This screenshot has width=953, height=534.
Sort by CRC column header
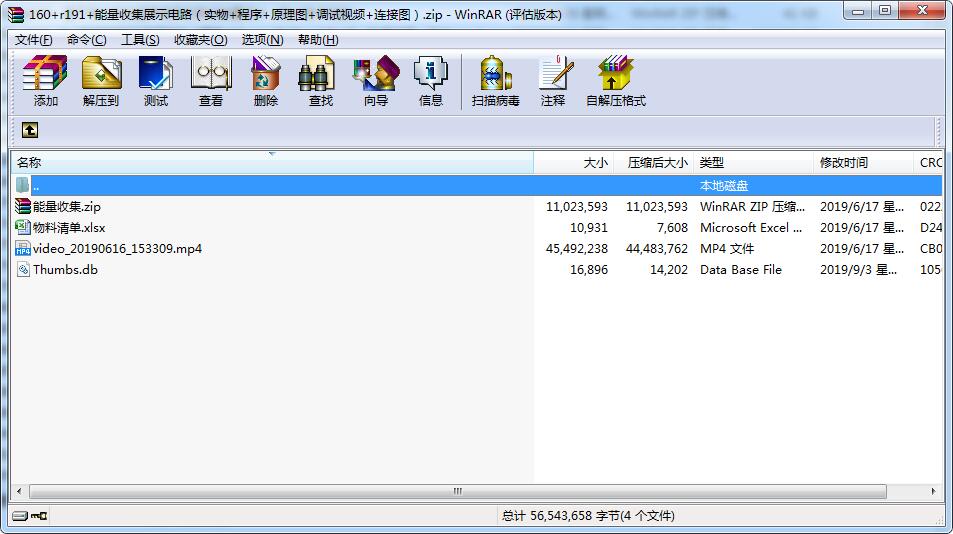click(x=928, y=162)
